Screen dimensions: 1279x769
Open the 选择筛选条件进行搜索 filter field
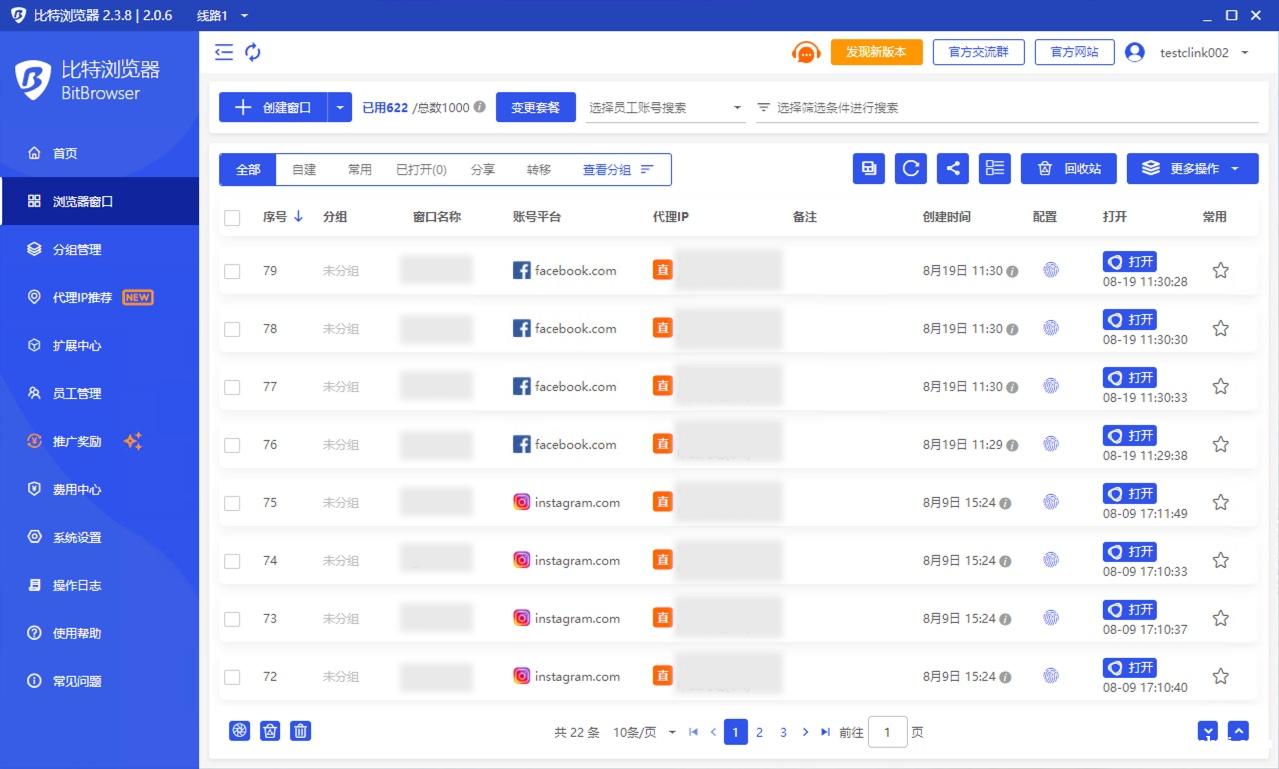pyautogui.click(x=1005, y=107)
